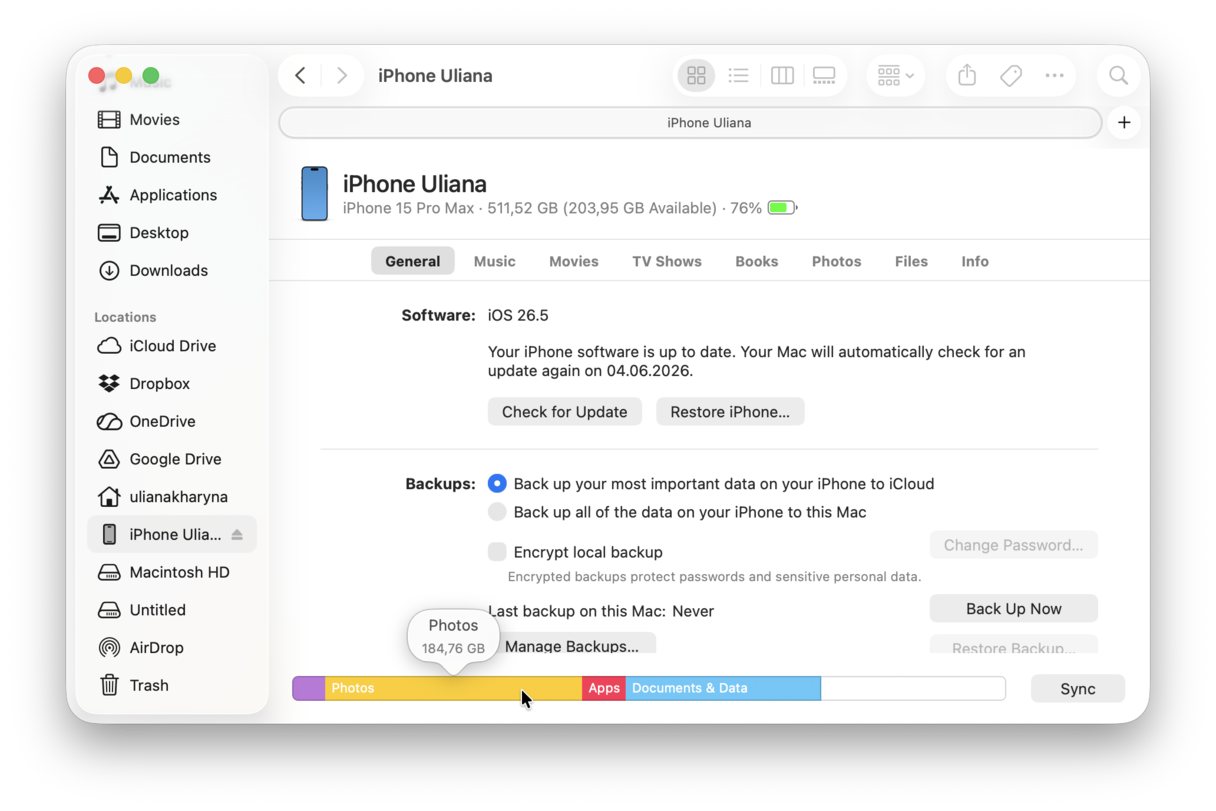1216x811 pixels.
Task: Click the battery level icon
Action: point(782,208)
